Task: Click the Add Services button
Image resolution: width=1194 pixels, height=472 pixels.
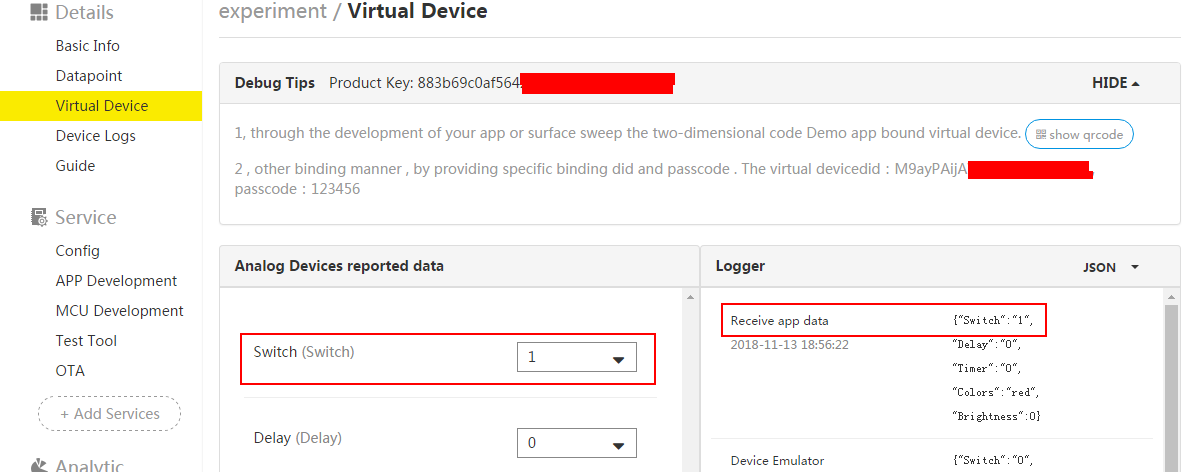Action: (x=109, y=414)
